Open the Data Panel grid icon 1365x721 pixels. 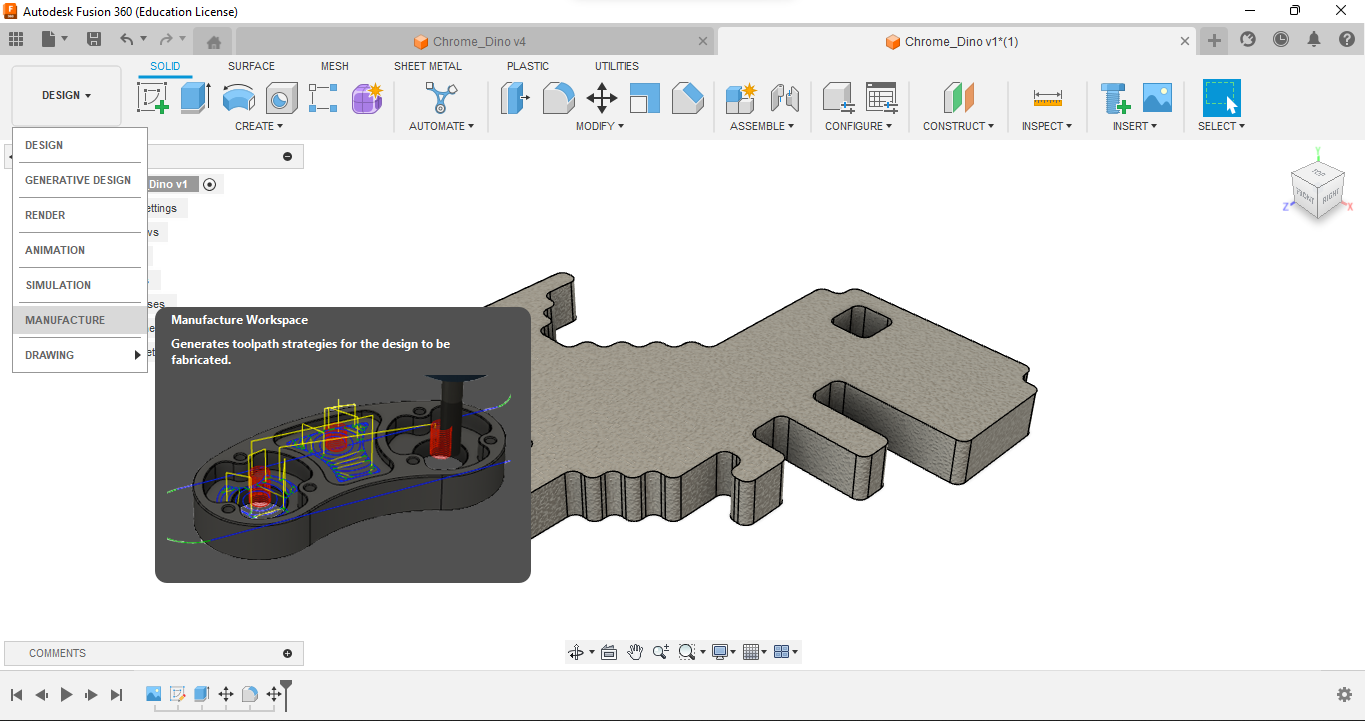coord(16,39)
